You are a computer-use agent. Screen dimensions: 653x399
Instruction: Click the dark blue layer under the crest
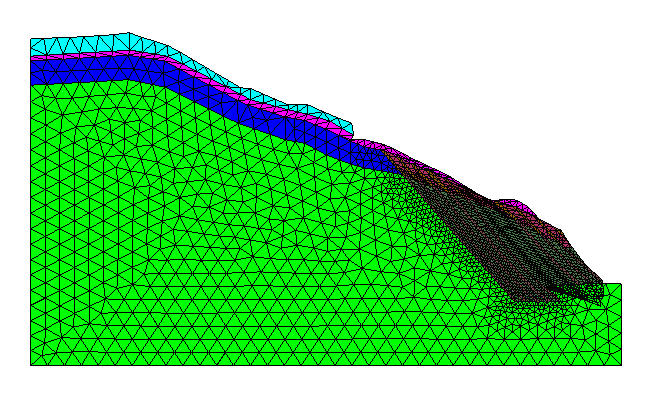click(x=92, y=70)
